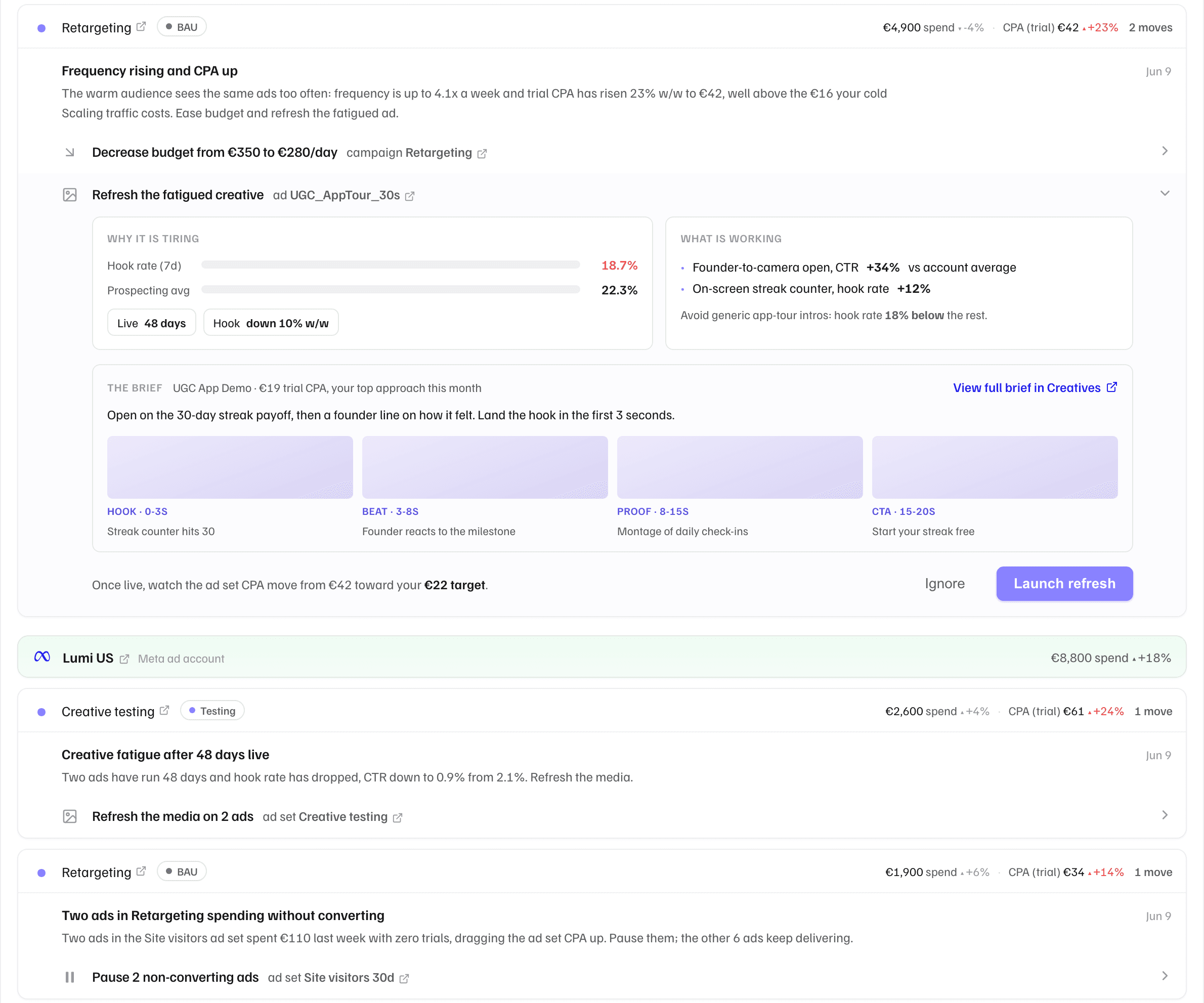Expand Refresh the media on 2 ads chevron
This screenshot has height=1003, width=1204.
coord(1165,815)
